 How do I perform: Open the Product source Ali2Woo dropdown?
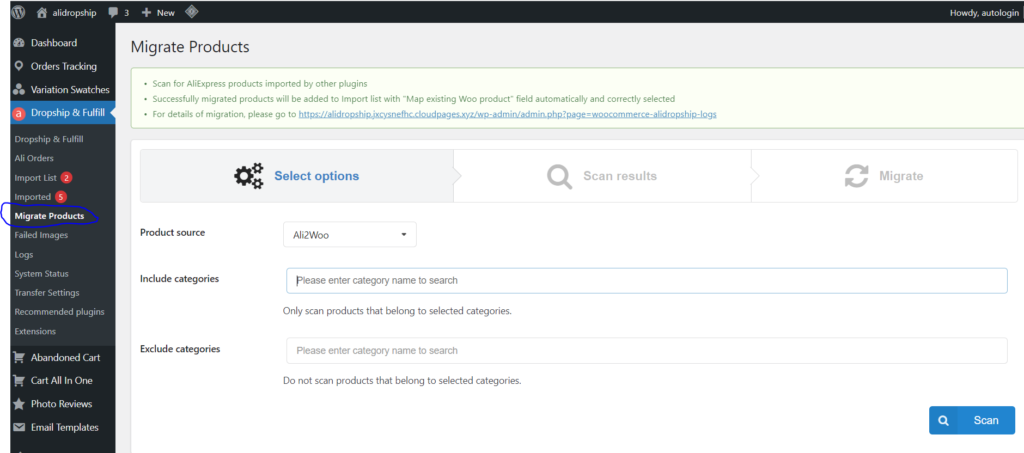[349, 235]
